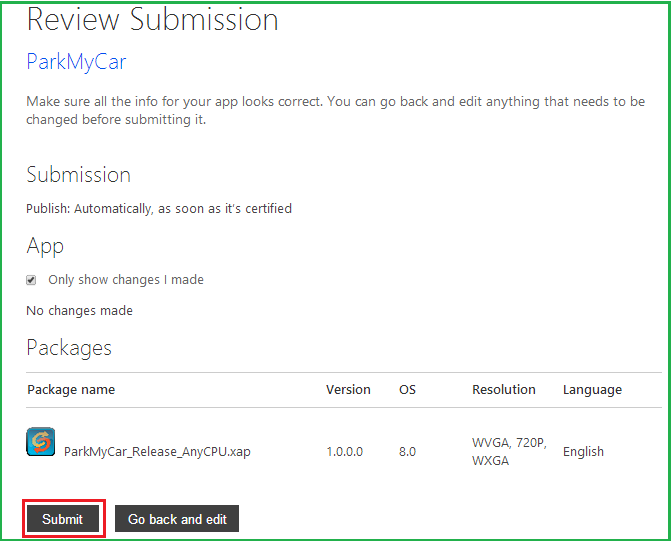This screenshot has height=541, width=672.
Task: Click the Only show changes label
Action: point(126,280)
